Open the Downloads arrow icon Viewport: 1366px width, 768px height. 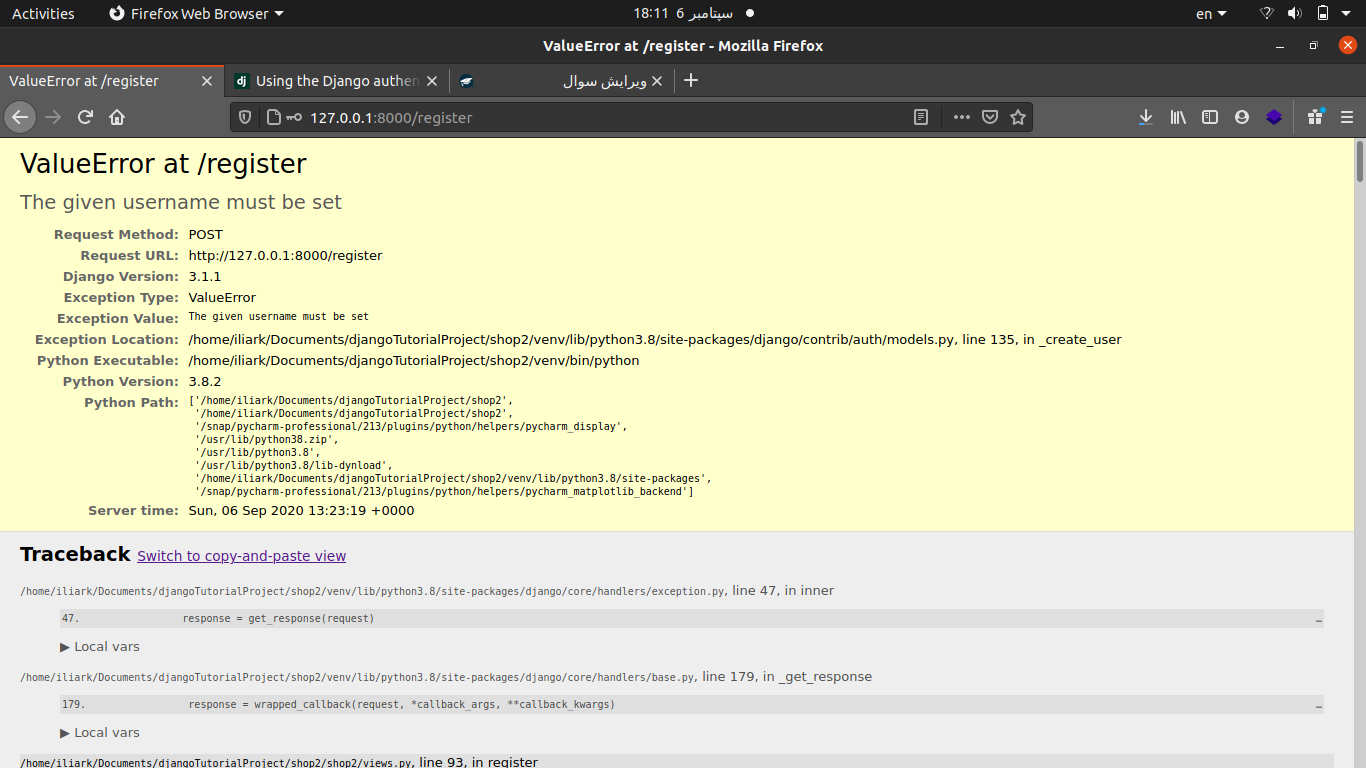click(1146, 117)
